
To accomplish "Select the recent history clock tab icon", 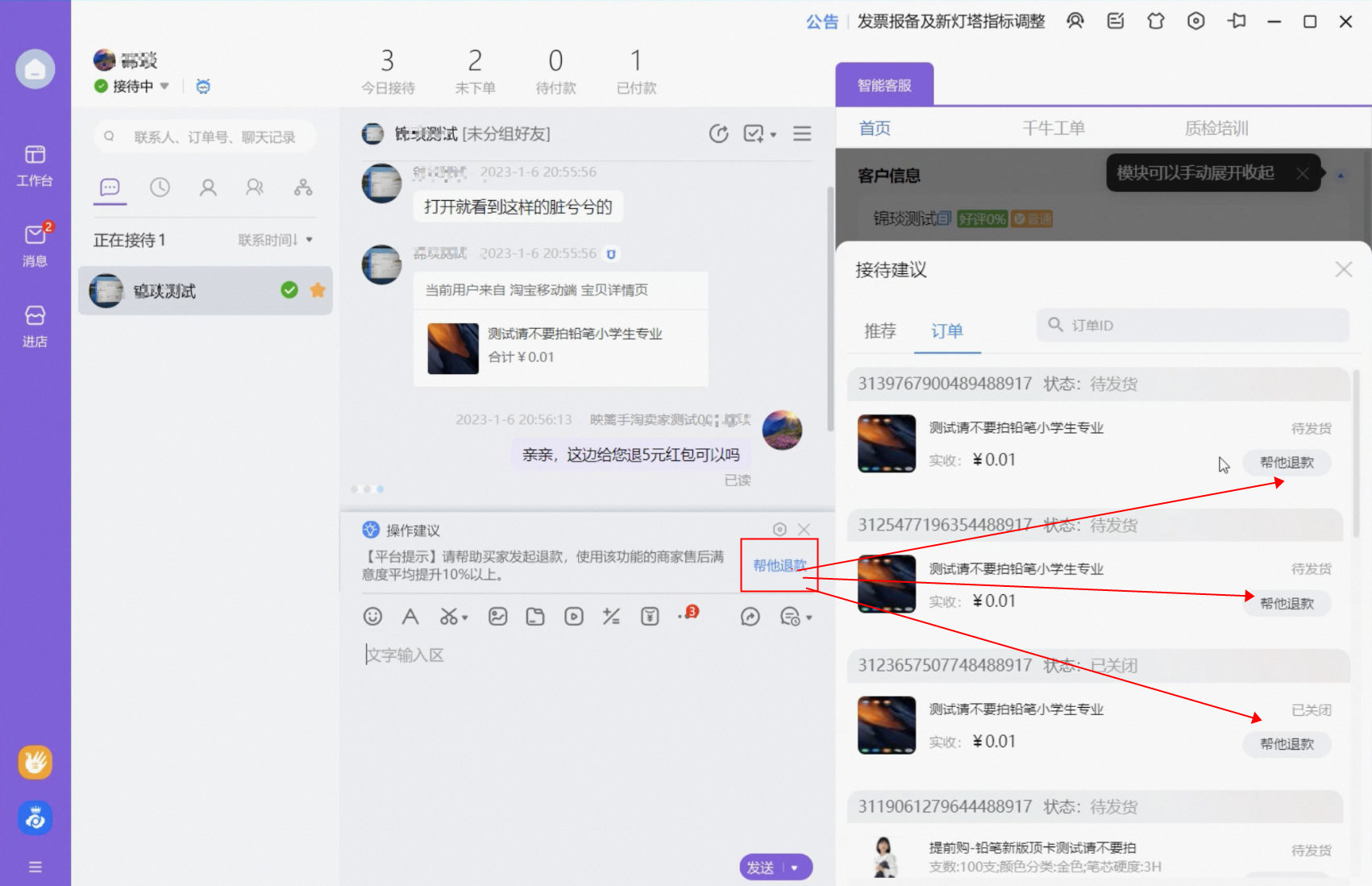I will (x=160, y=188).
